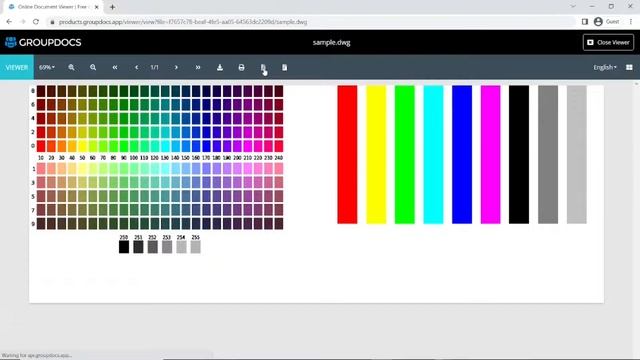Click the tall red color bar
640x360 pixels.
pos(347,155)
